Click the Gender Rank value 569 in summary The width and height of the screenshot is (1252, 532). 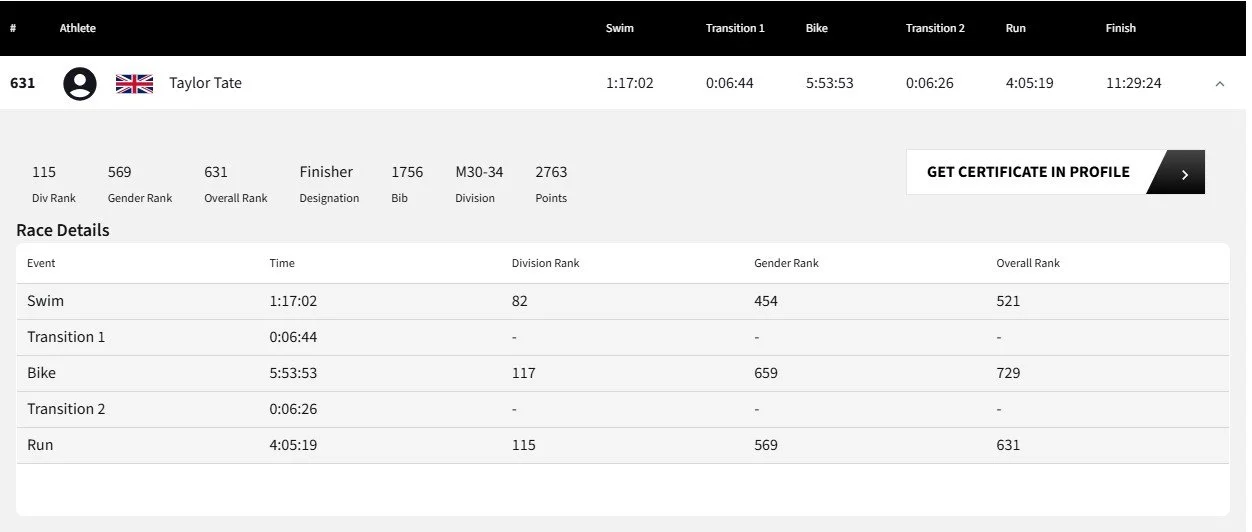[120, 172]
